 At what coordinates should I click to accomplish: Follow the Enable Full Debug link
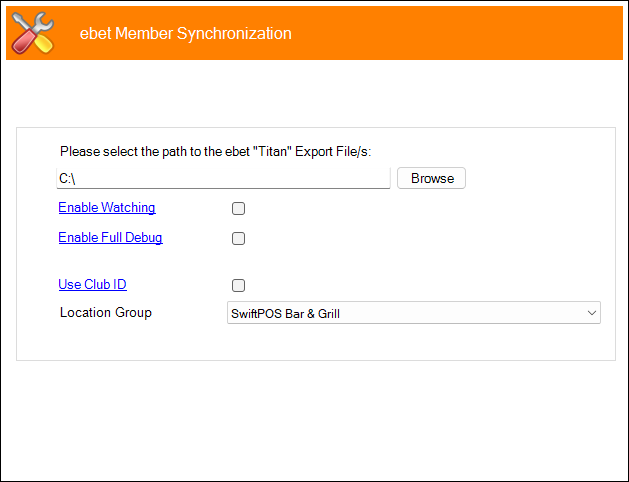(110, 237)
